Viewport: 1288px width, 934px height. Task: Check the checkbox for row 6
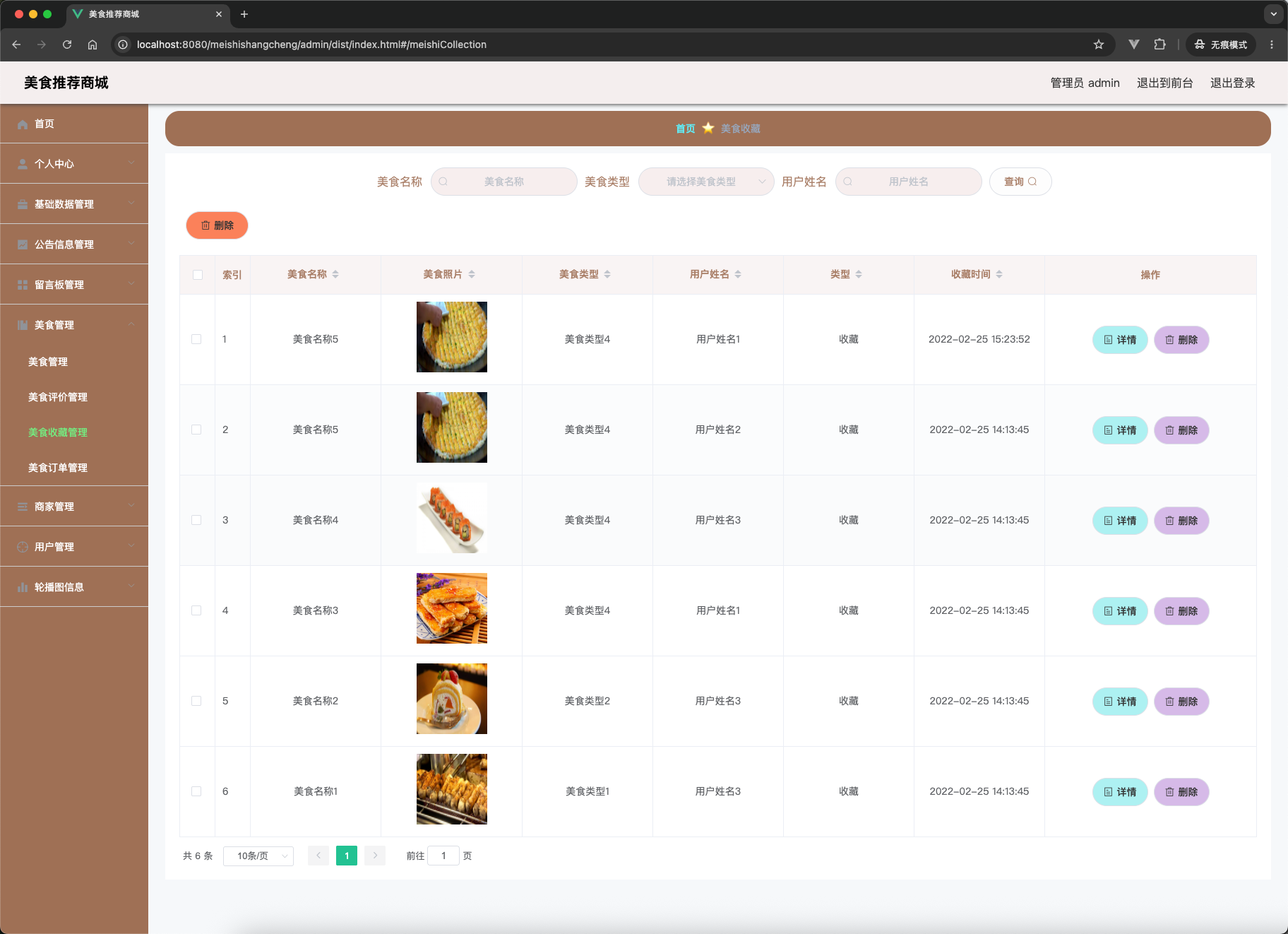pos(196,791)
